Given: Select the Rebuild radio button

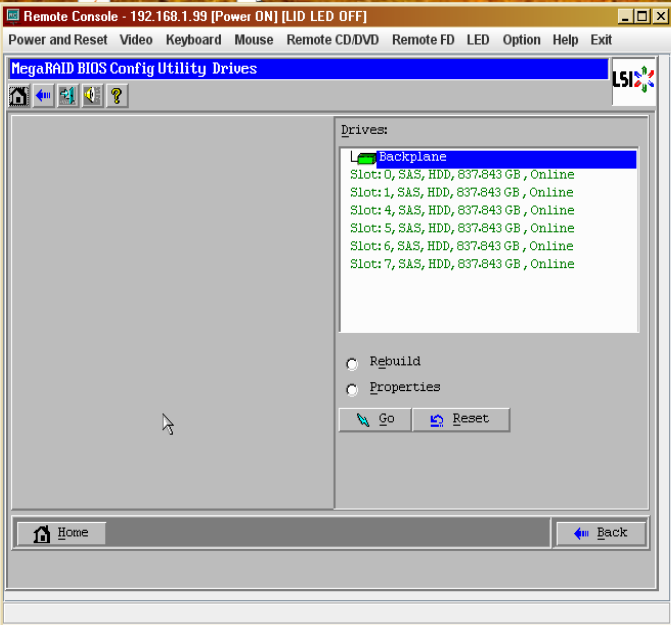Looking at the screenshot, I should pos(352,364).
